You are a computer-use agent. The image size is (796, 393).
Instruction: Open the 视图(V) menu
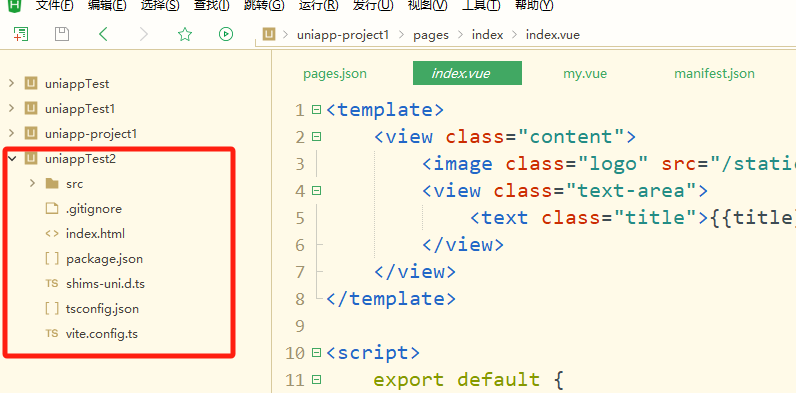[427, 6]
